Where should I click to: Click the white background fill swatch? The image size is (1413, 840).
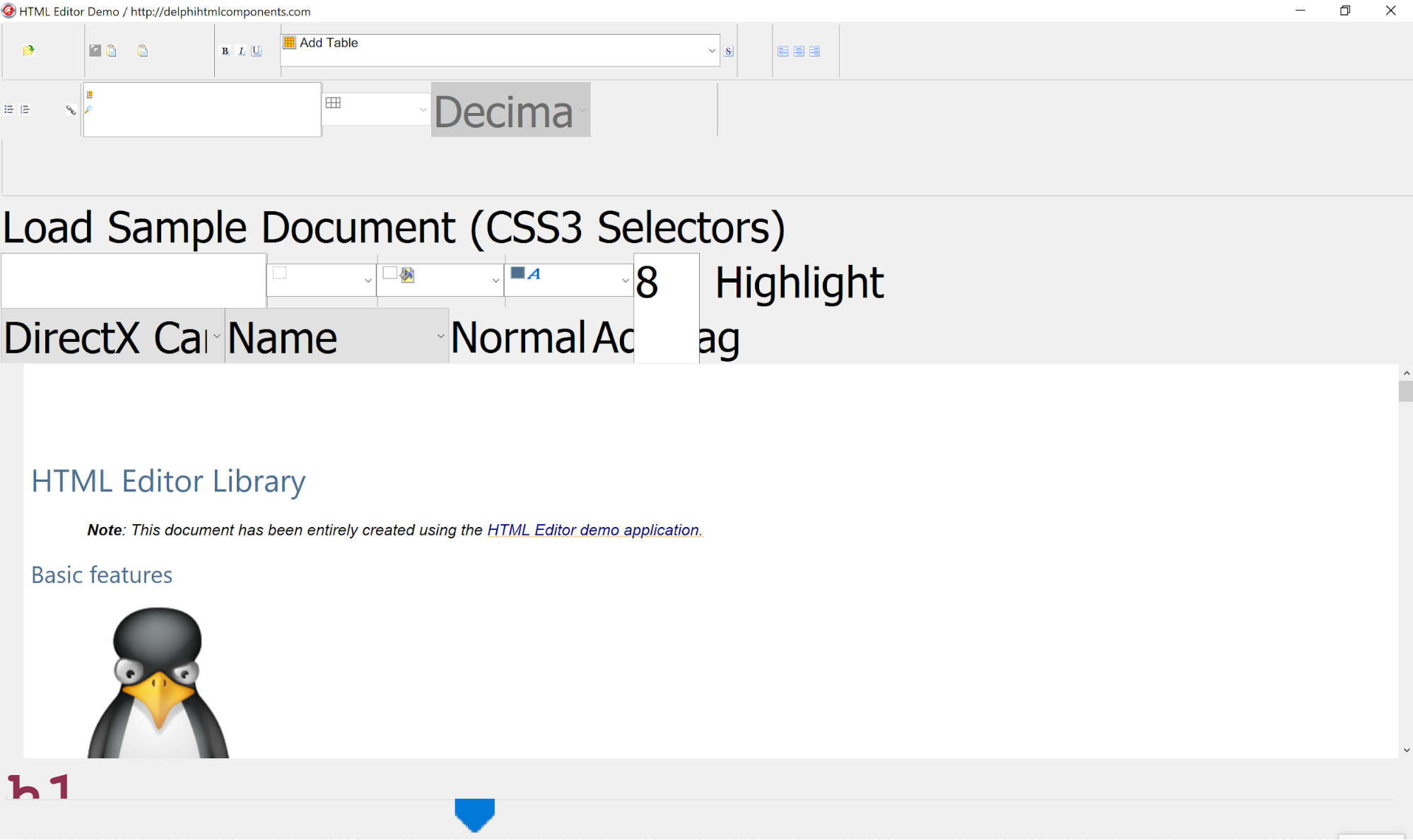pyautogui.click(x=389, y=273)
